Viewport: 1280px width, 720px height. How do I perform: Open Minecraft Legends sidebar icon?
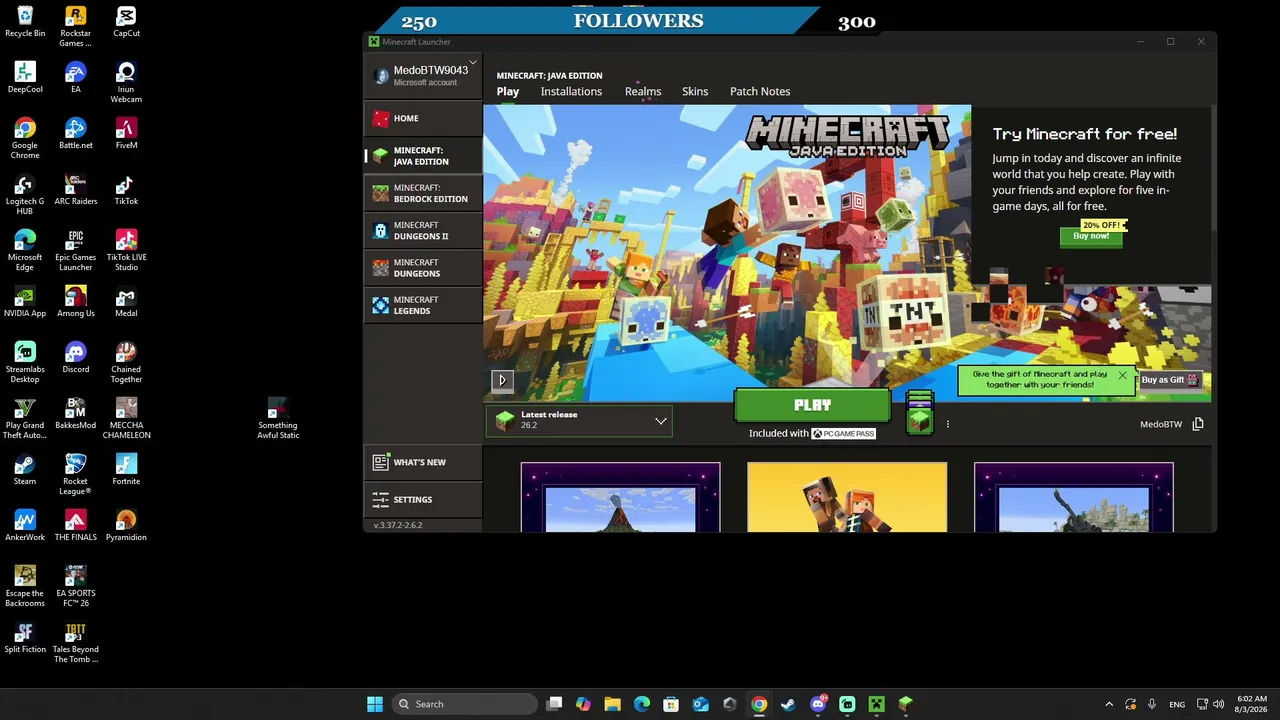click(x=381, y=305)
